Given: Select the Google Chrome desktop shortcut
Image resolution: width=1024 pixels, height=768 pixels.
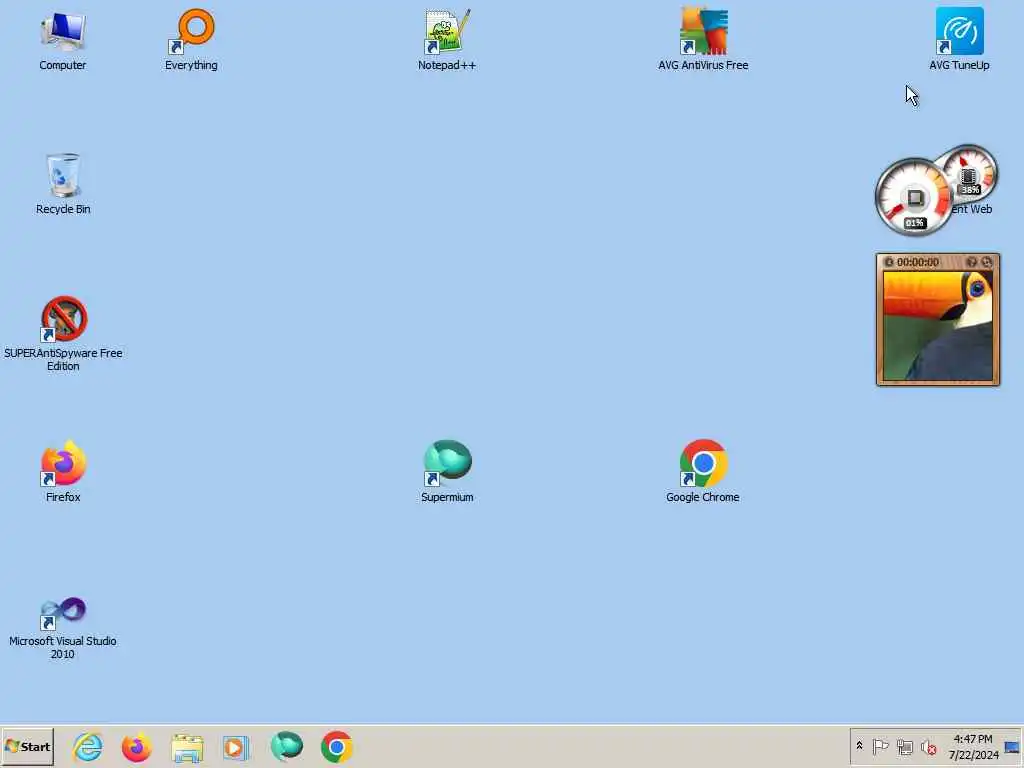Looking at the screenshot, I should [x=703, y=472].
